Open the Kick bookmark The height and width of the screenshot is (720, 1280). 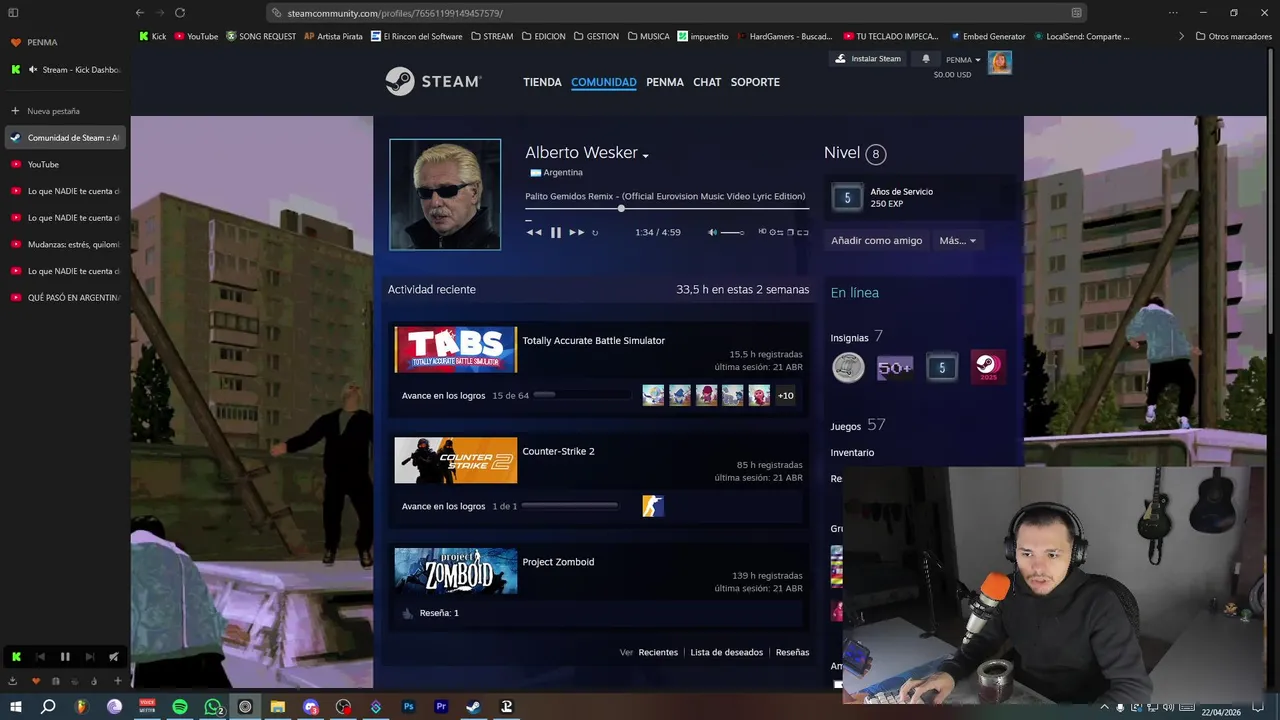point(152,36)
